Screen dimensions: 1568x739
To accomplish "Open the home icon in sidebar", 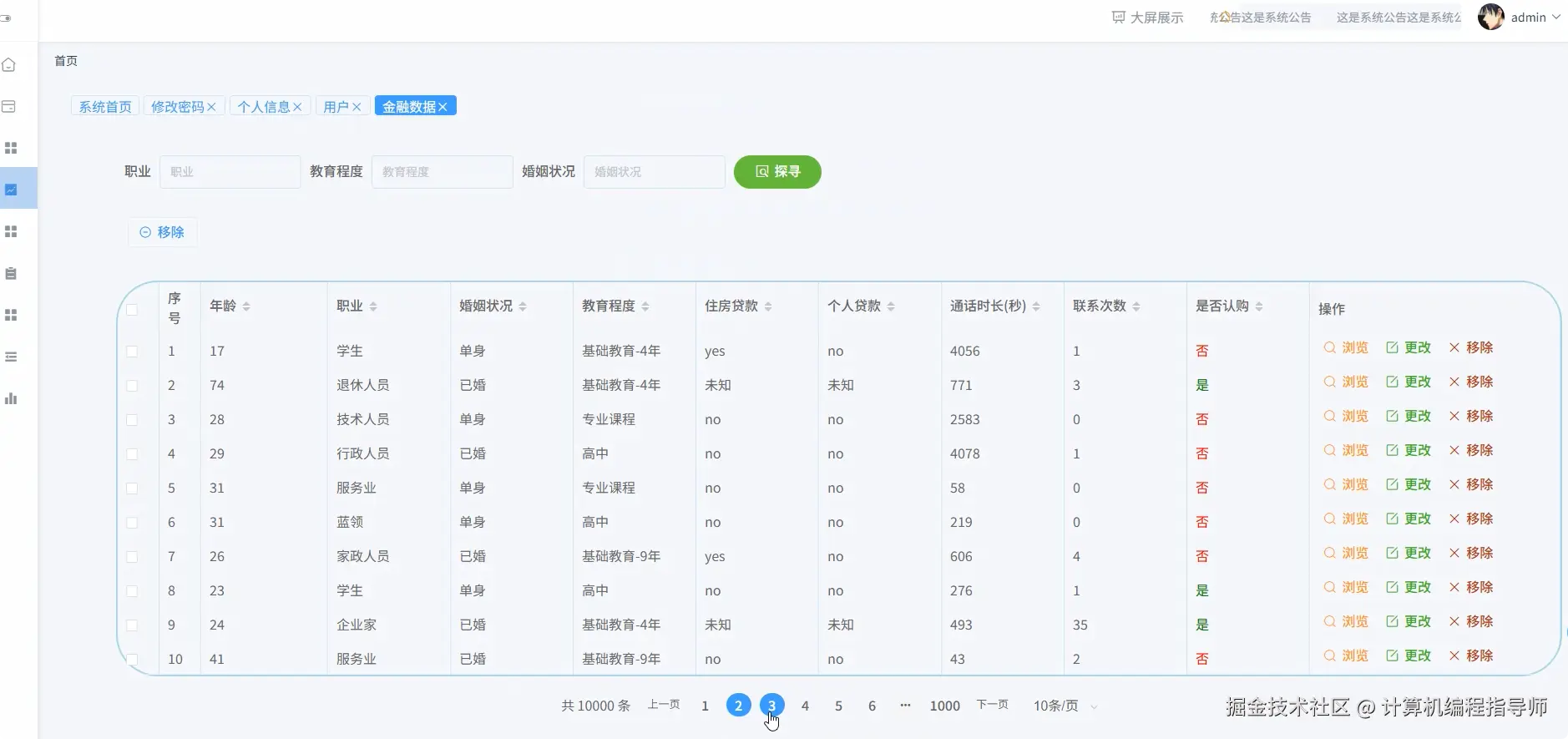I will [9, 65].
